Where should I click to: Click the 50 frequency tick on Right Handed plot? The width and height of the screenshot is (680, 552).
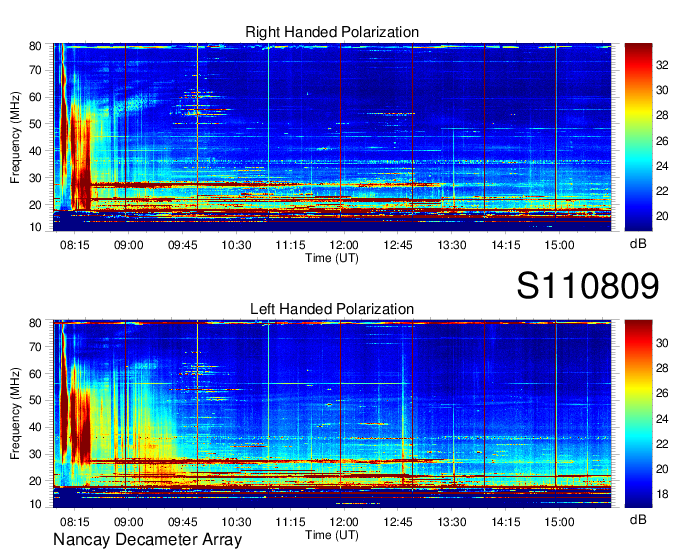click(x=35, y=124)
